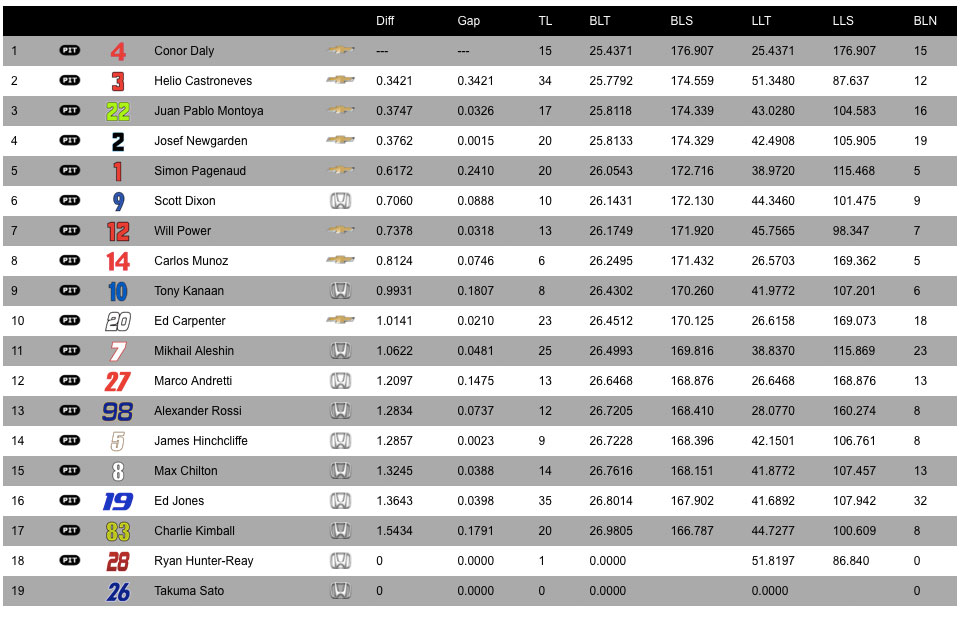Click the Gap column header

click(x=468, y=21)
